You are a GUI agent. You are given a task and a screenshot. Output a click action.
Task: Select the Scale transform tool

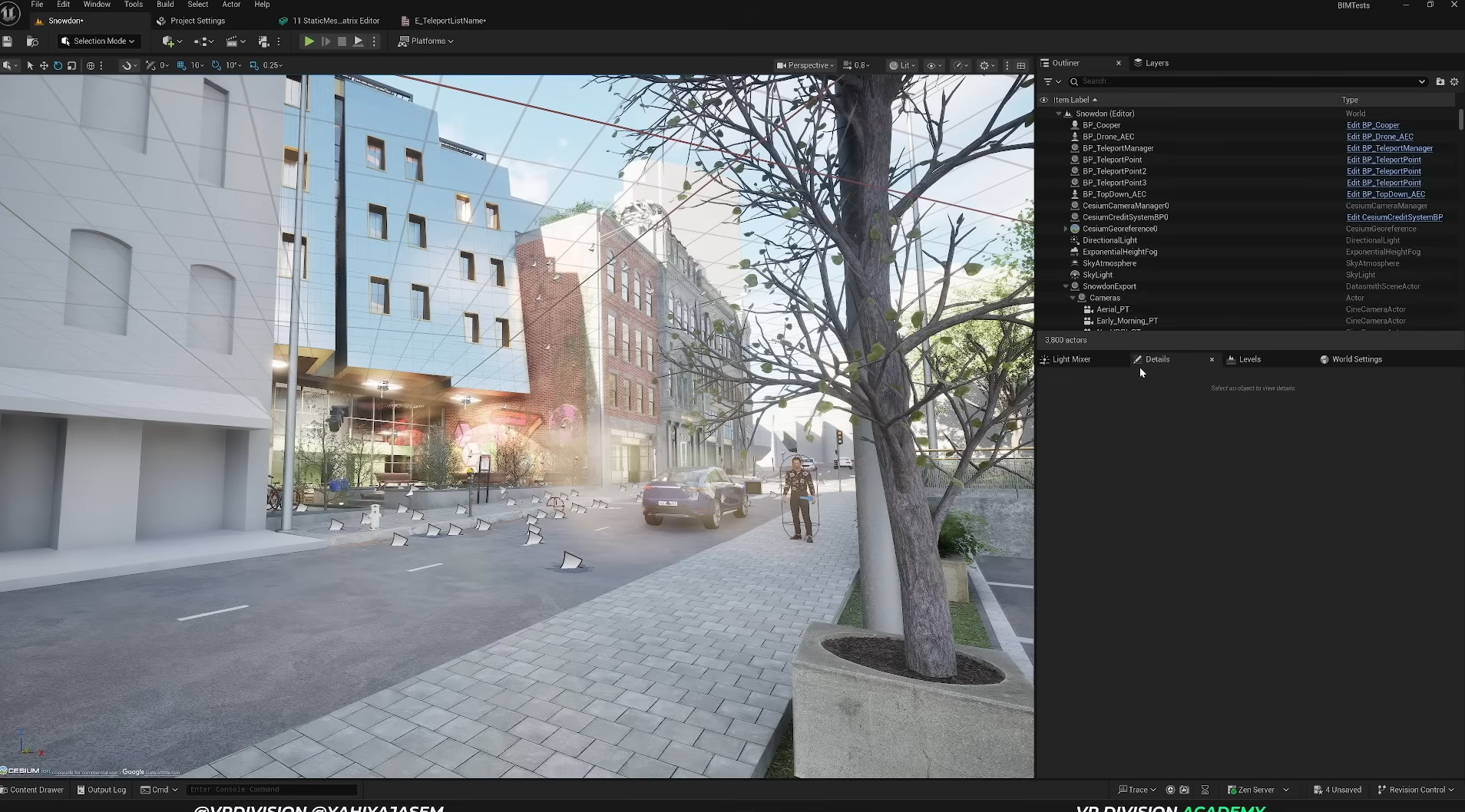click(x=71, y=66)
